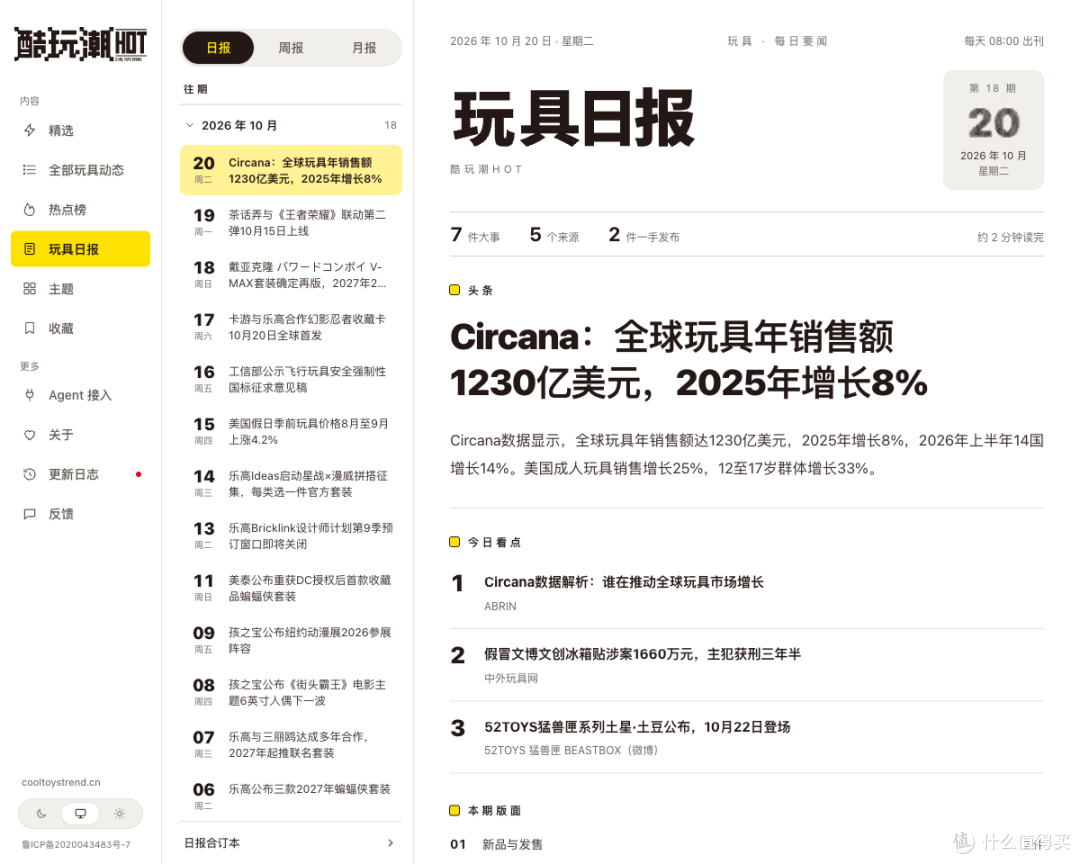Viewport: 1080px width, 864px height.
Task: Open the issue dated 16 about 工信部公示
Action: pyautogui.click(x=291, y=379)
